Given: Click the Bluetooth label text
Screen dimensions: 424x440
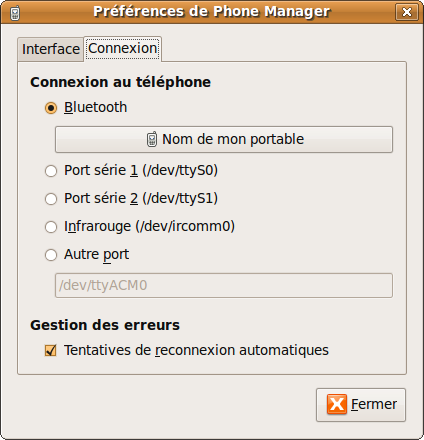Looking at the screenshot, I should (x=96, y=107).
